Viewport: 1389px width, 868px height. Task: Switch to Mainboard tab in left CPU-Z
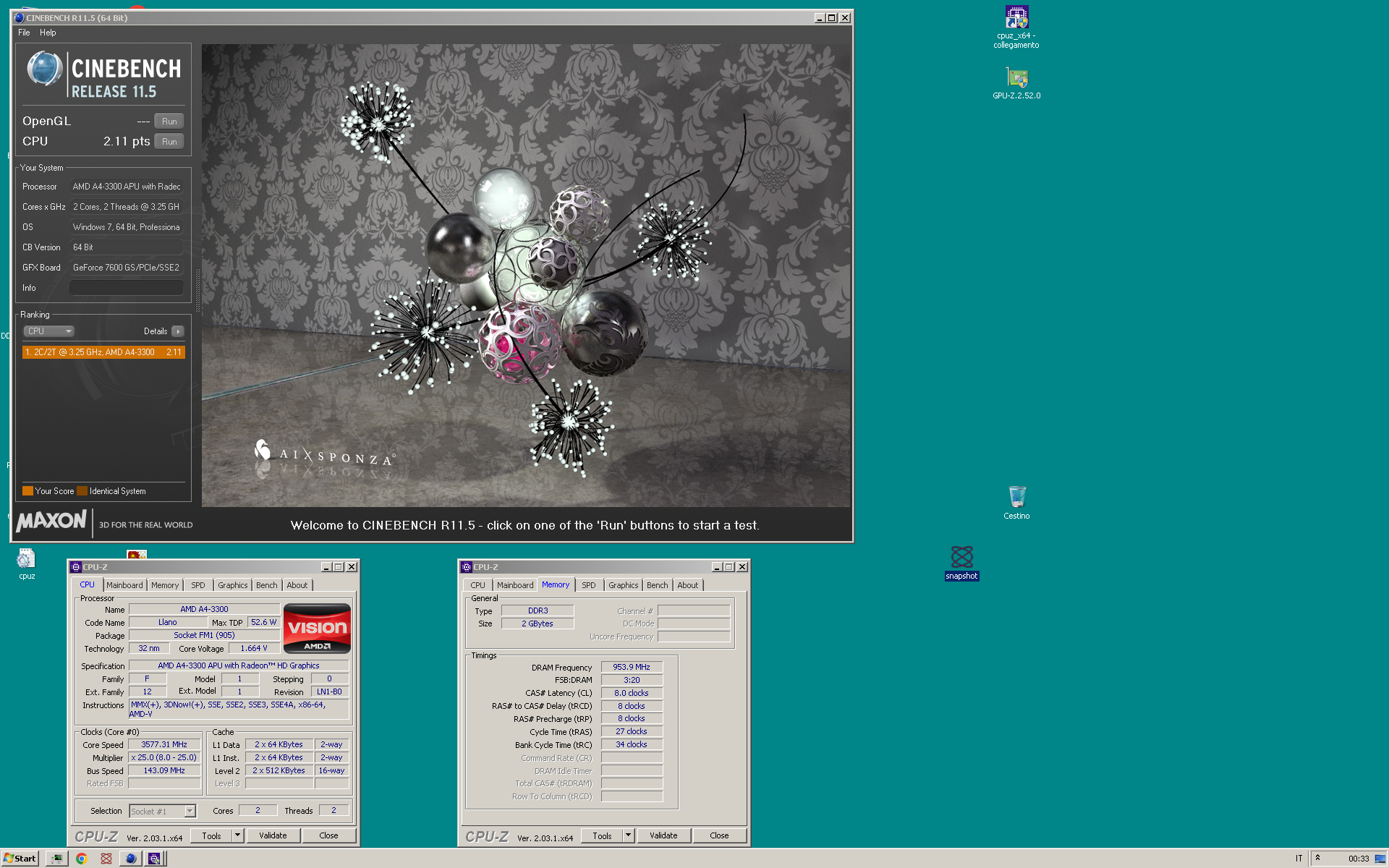tap(124, 585)
